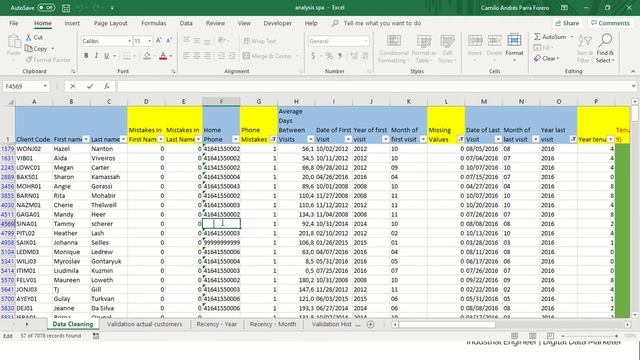This screenshot has height=360, width=640.
Task: Click the zoom slider in status bar
Action: coord(590,336)
